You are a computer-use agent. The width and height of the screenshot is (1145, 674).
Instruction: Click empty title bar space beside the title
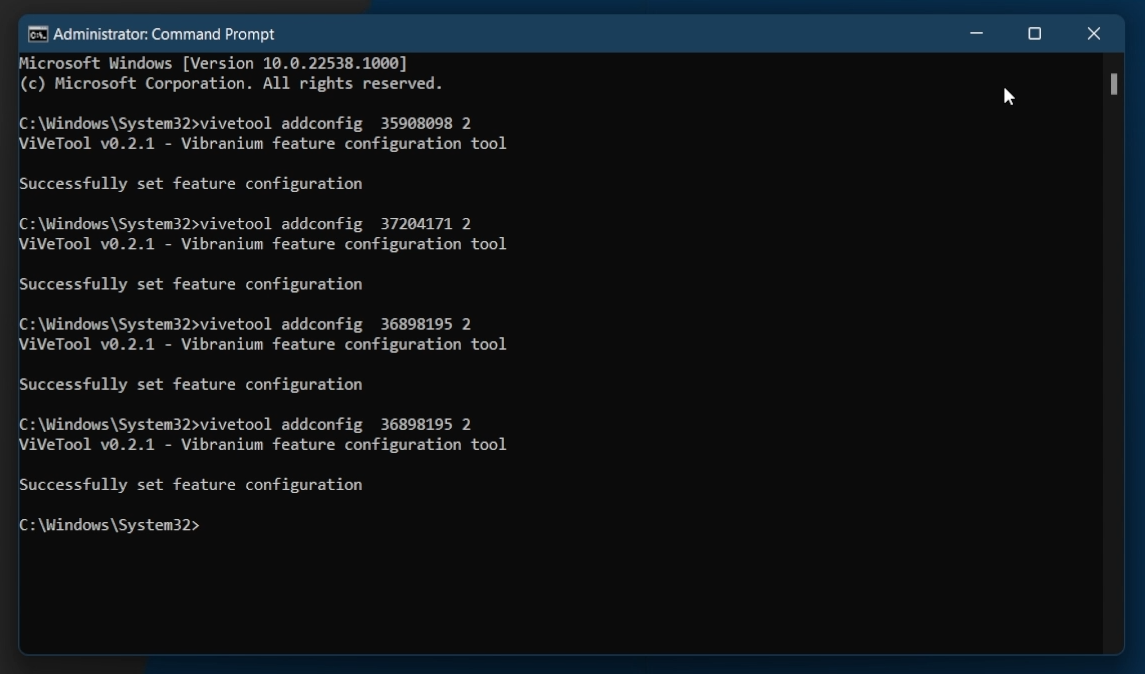(x=600, y=34)
